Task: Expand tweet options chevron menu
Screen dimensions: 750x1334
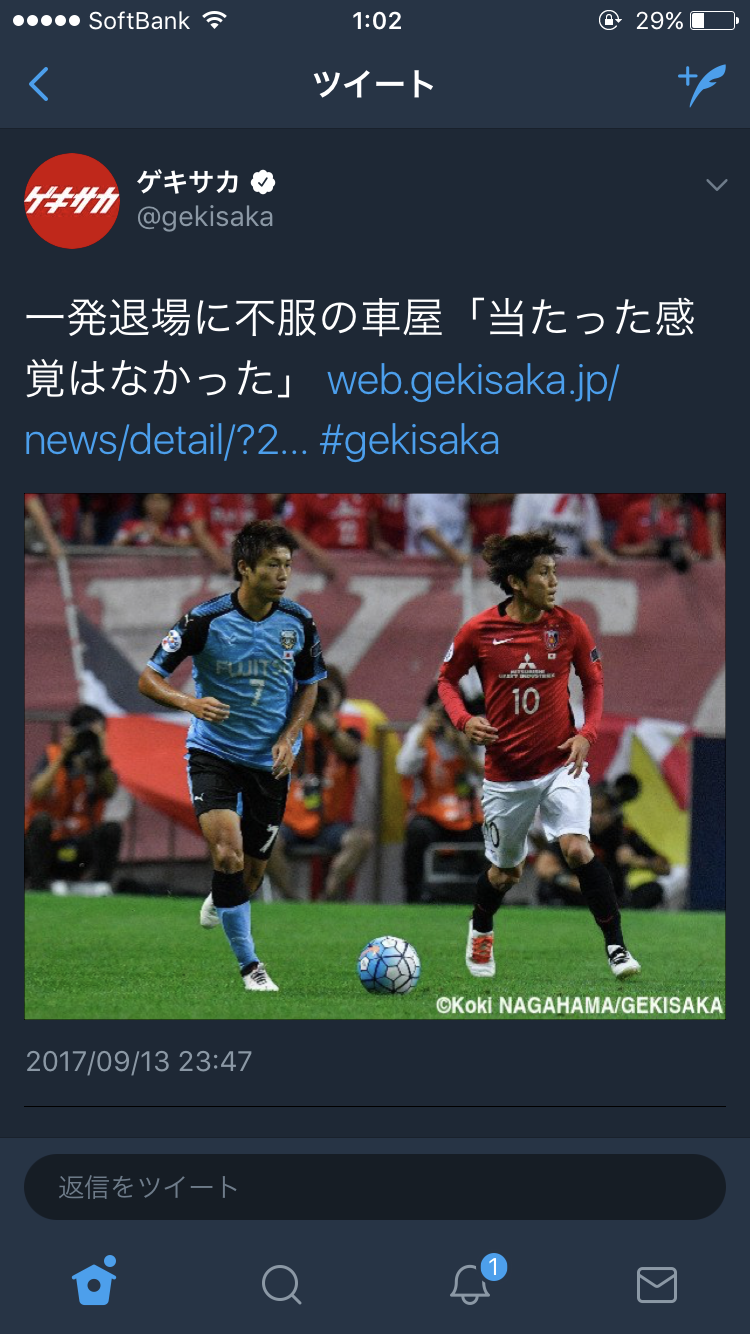Action: pyautogui.click(x=716, y=185)
